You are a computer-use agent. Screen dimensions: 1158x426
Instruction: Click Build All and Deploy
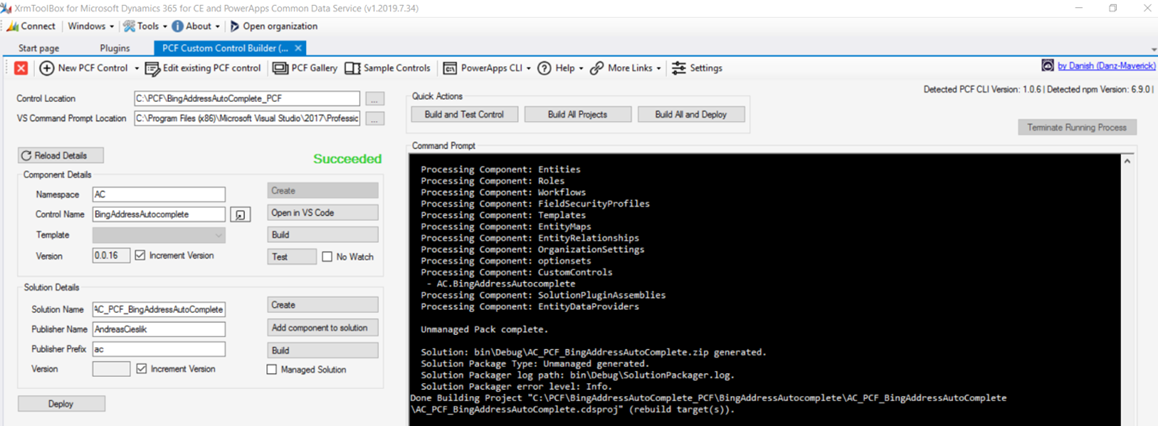click(x=691, y=114)
